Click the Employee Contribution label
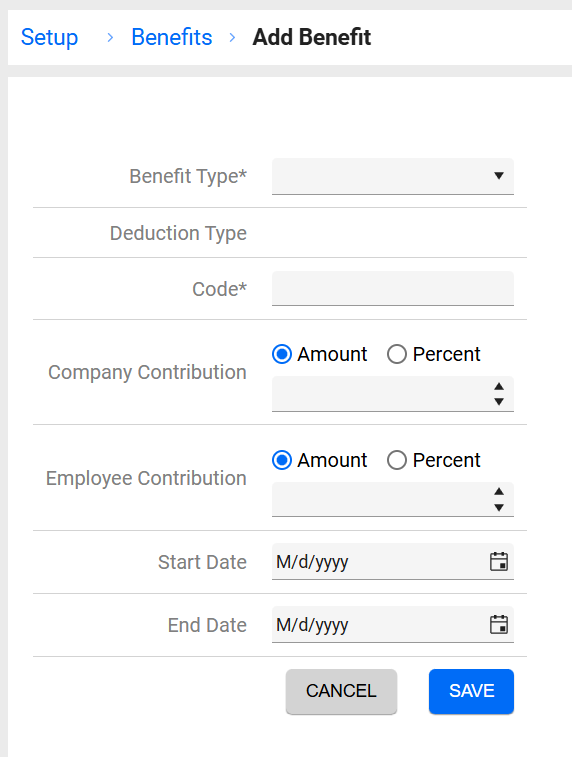 146,478
